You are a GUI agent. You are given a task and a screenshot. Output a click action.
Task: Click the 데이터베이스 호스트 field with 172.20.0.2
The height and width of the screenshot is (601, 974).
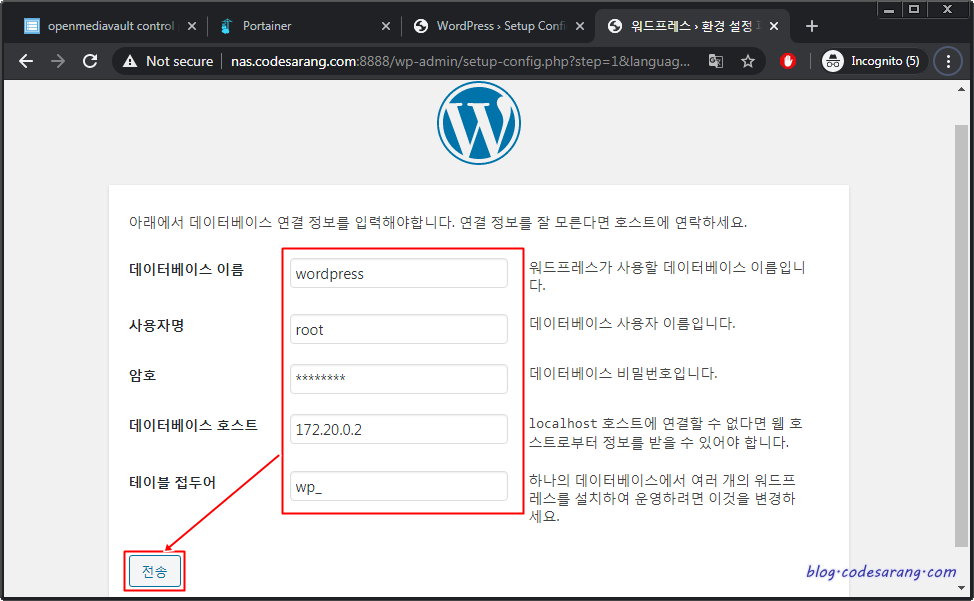tap(399, 429)
